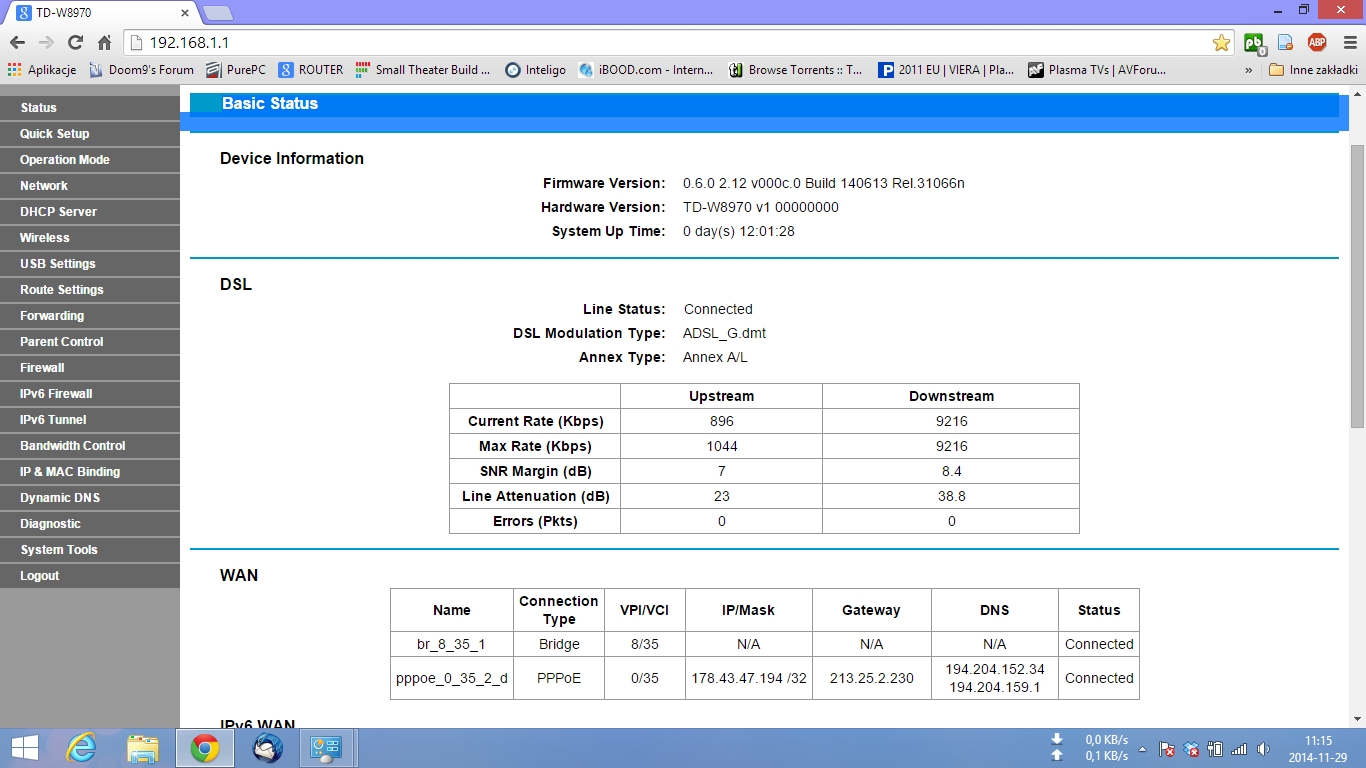This screenshot has width=1366, height=768.
Task: Open the Chrome hamburger menu icon
Action: click(x=1347, y=43)
